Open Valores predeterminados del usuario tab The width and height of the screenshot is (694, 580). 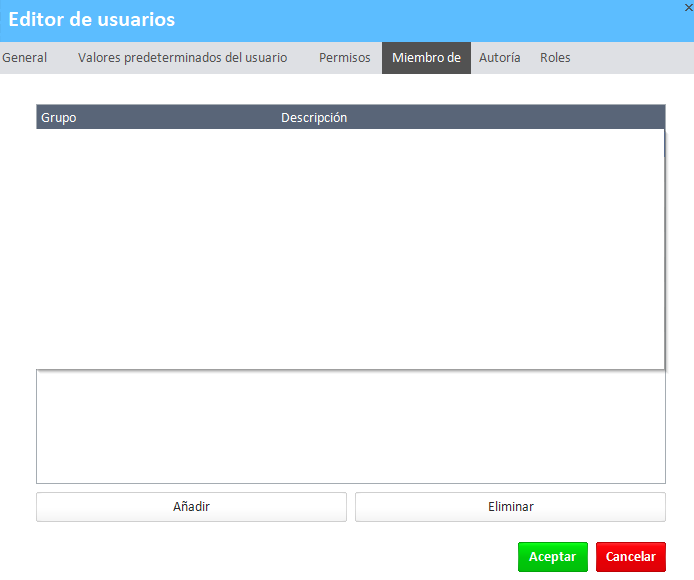(x=182, y=58)
